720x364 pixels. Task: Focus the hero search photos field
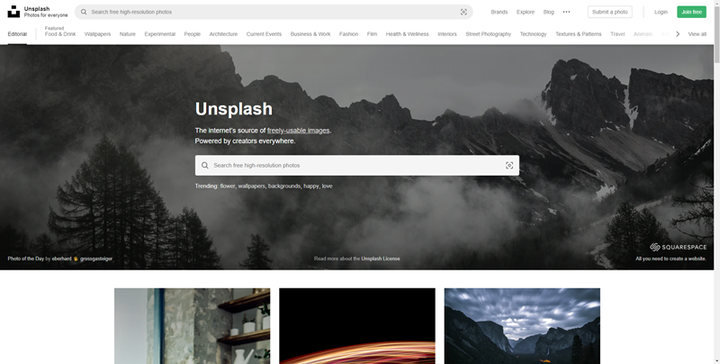357,165
